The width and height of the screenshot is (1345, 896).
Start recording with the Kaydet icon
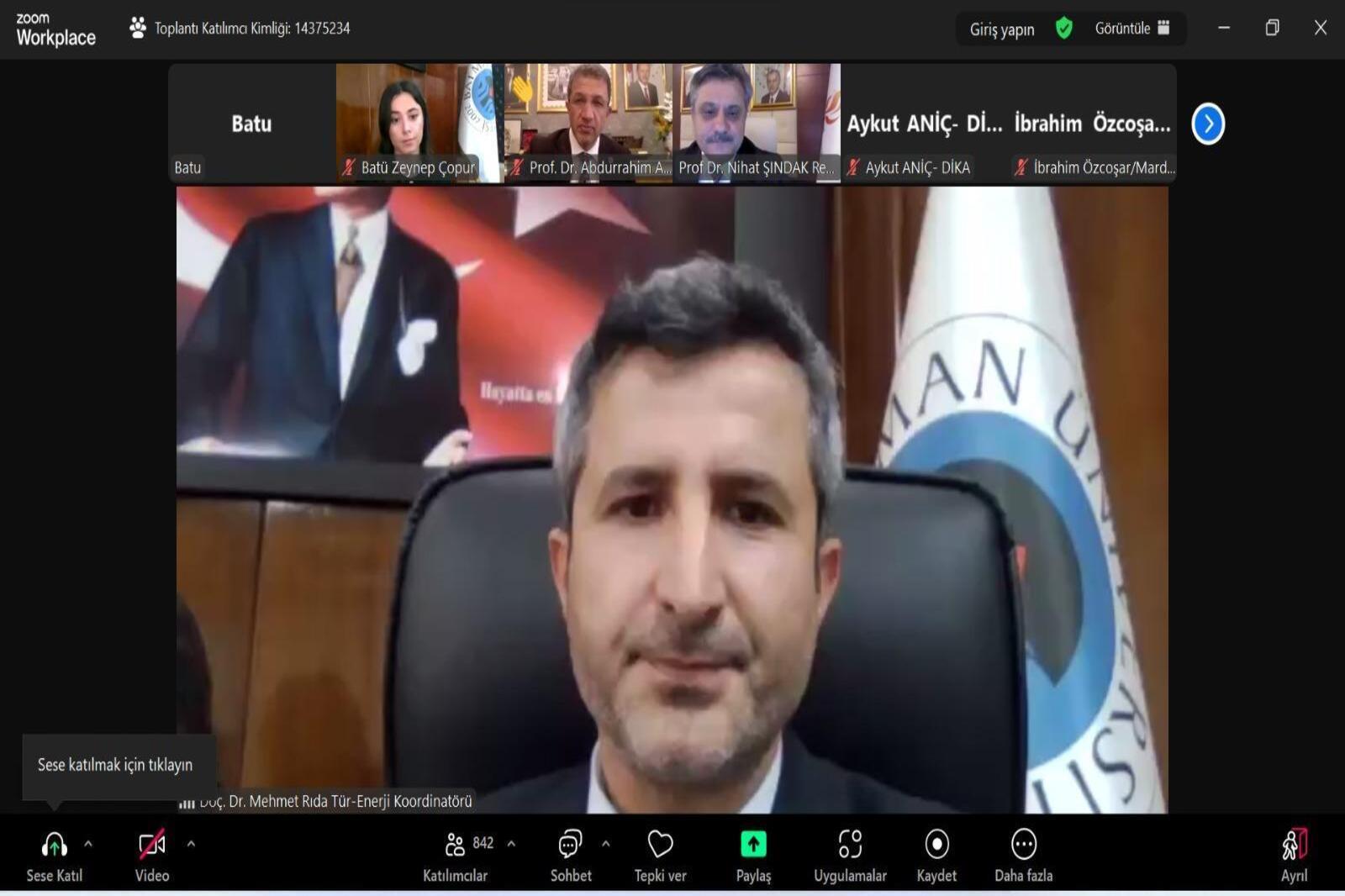(x=936, y=845)
